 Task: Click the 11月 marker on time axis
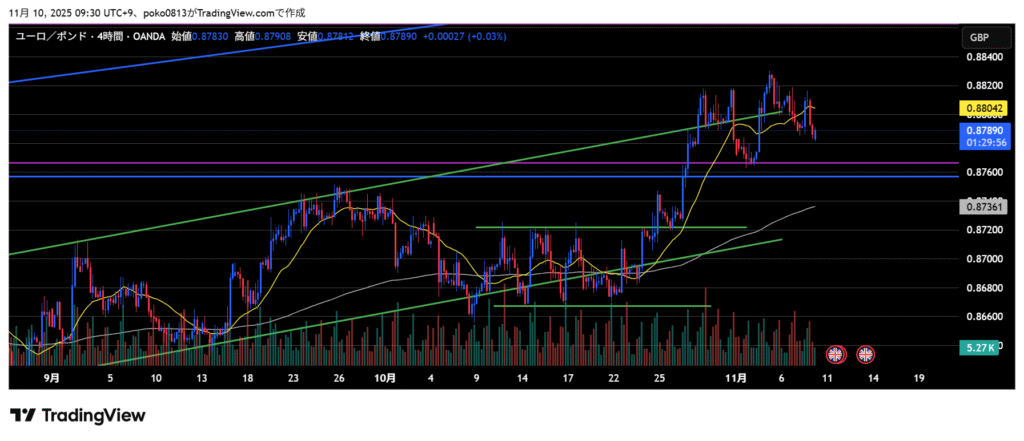click(x=736, y=379)
